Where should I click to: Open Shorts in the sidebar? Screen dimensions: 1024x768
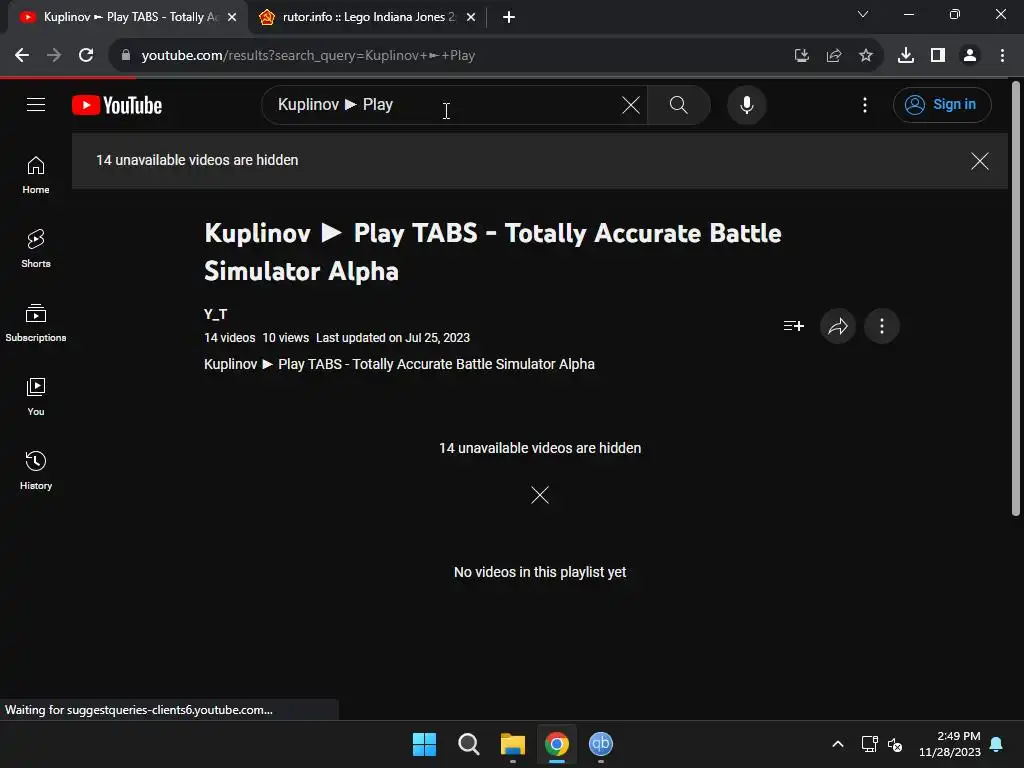(x=36, y=249)
